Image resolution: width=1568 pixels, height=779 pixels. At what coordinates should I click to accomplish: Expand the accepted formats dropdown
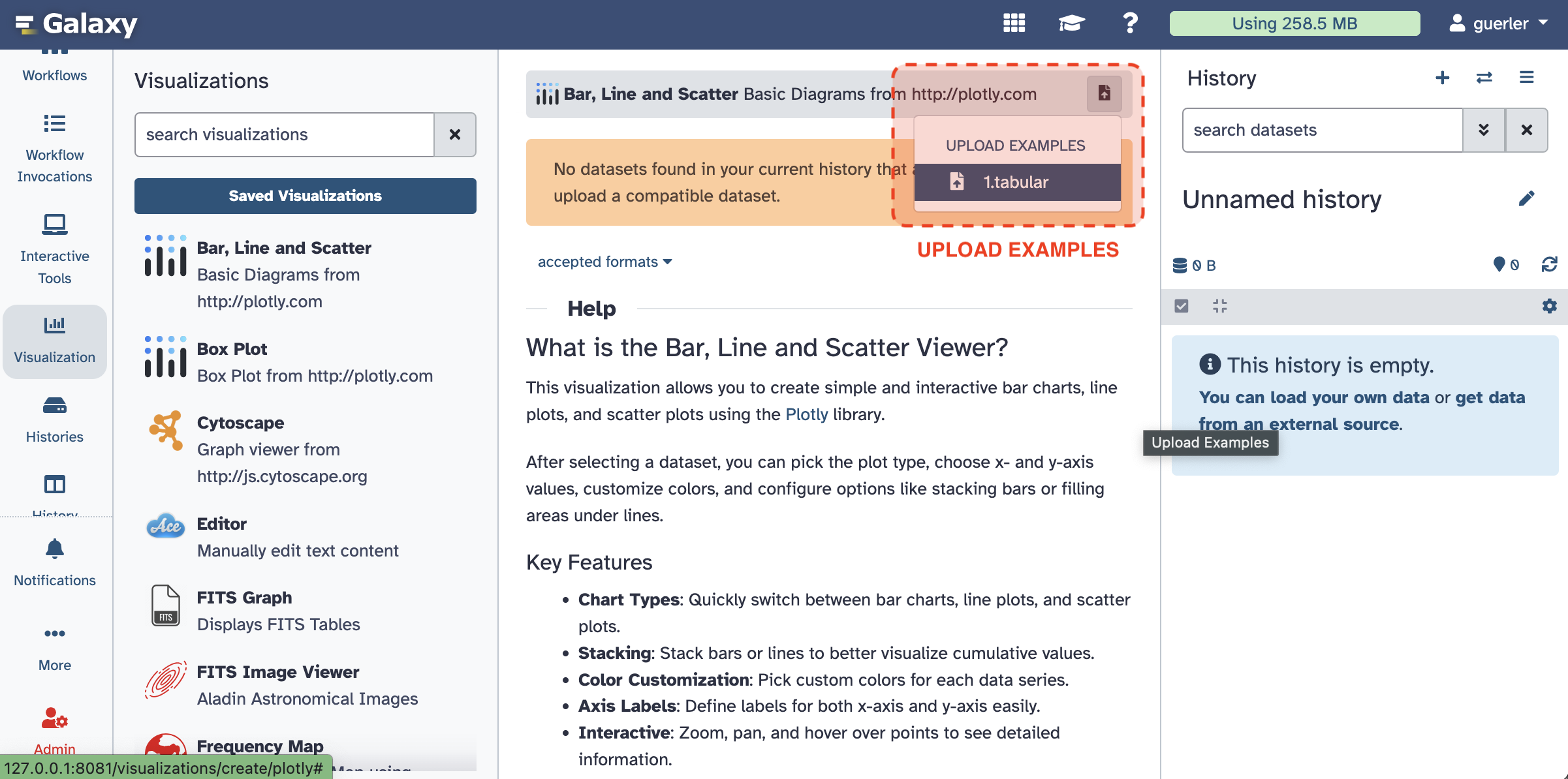coord(604,262)
